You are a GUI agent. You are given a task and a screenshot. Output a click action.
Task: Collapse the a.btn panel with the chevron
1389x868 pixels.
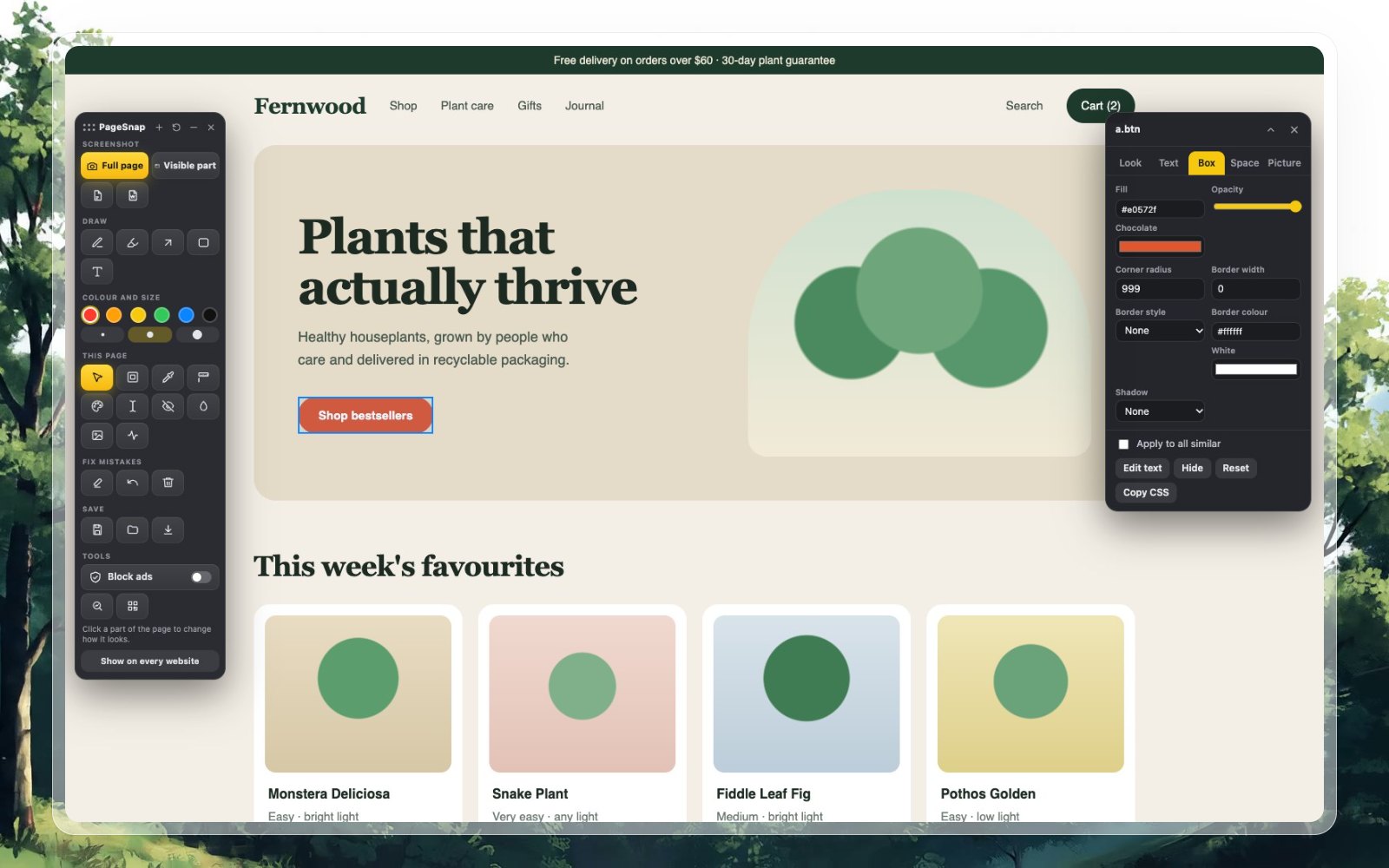(x=1270, y=129)
